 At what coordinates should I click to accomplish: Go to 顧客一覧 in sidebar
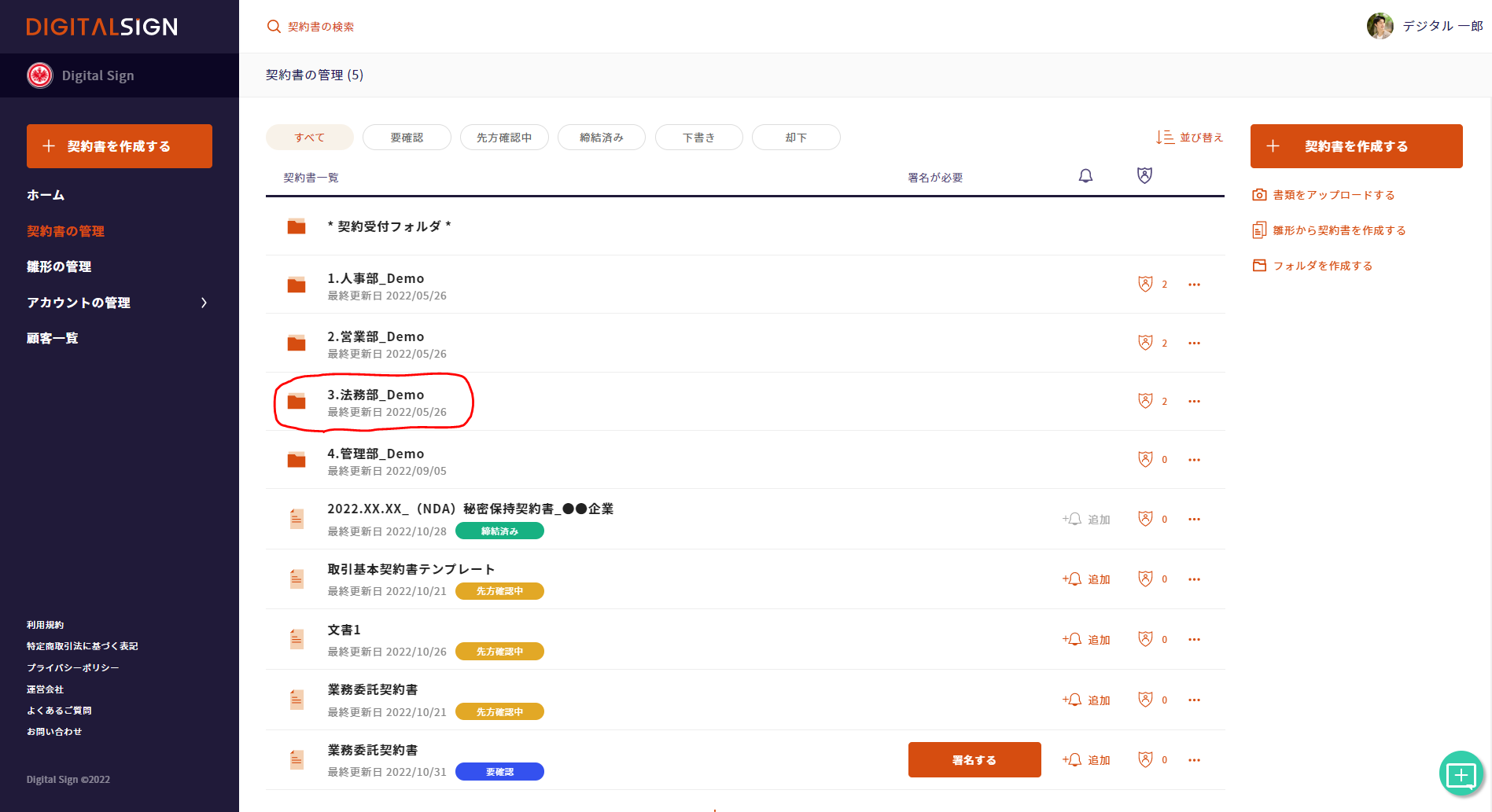[53, 338]
